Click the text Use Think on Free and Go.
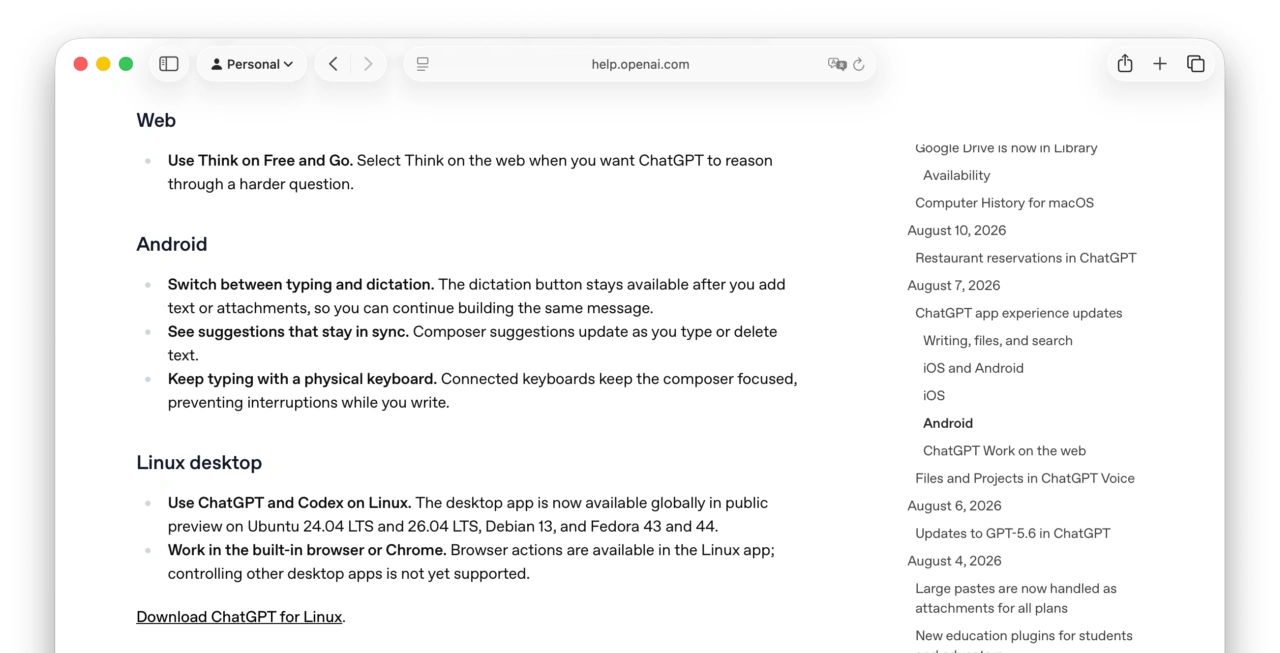Image resolution: width=1280 pixels, height=653 pixels. click(260, 160)
